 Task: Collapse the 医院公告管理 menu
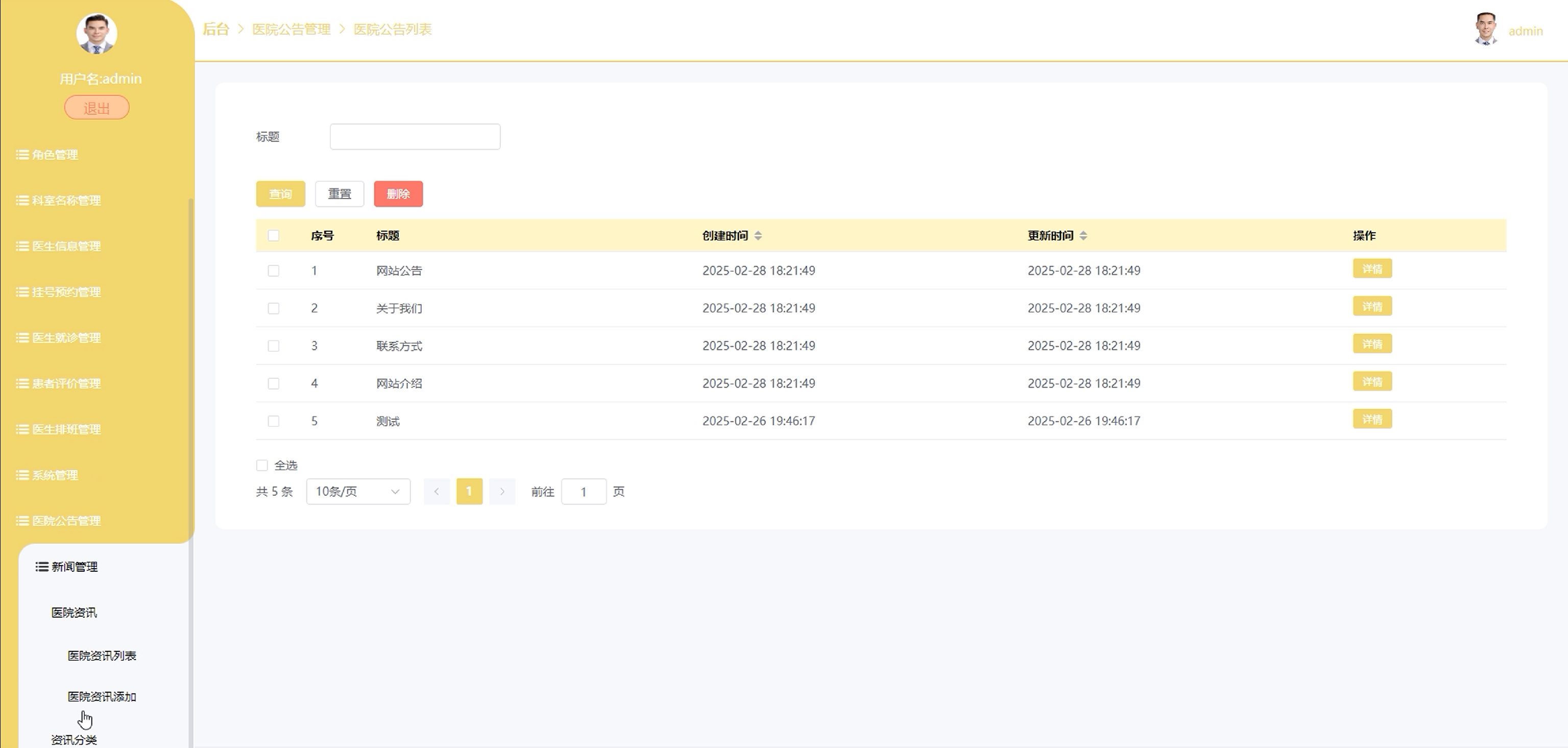pyautogui.click(x=66, y=520)
